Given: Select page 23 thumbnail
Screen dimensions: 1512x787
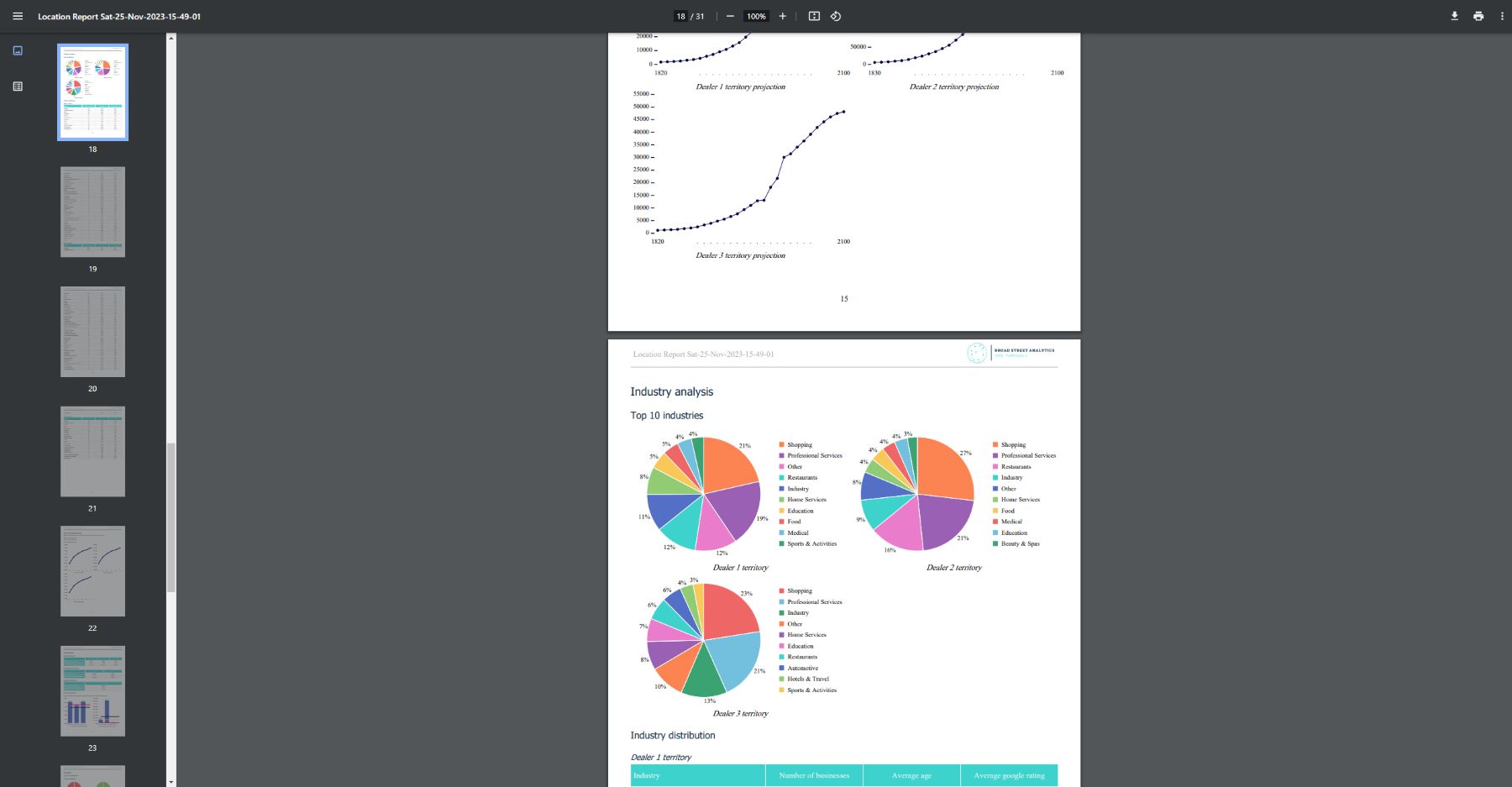Looking at the screenshot, I should tap(92, 691).
